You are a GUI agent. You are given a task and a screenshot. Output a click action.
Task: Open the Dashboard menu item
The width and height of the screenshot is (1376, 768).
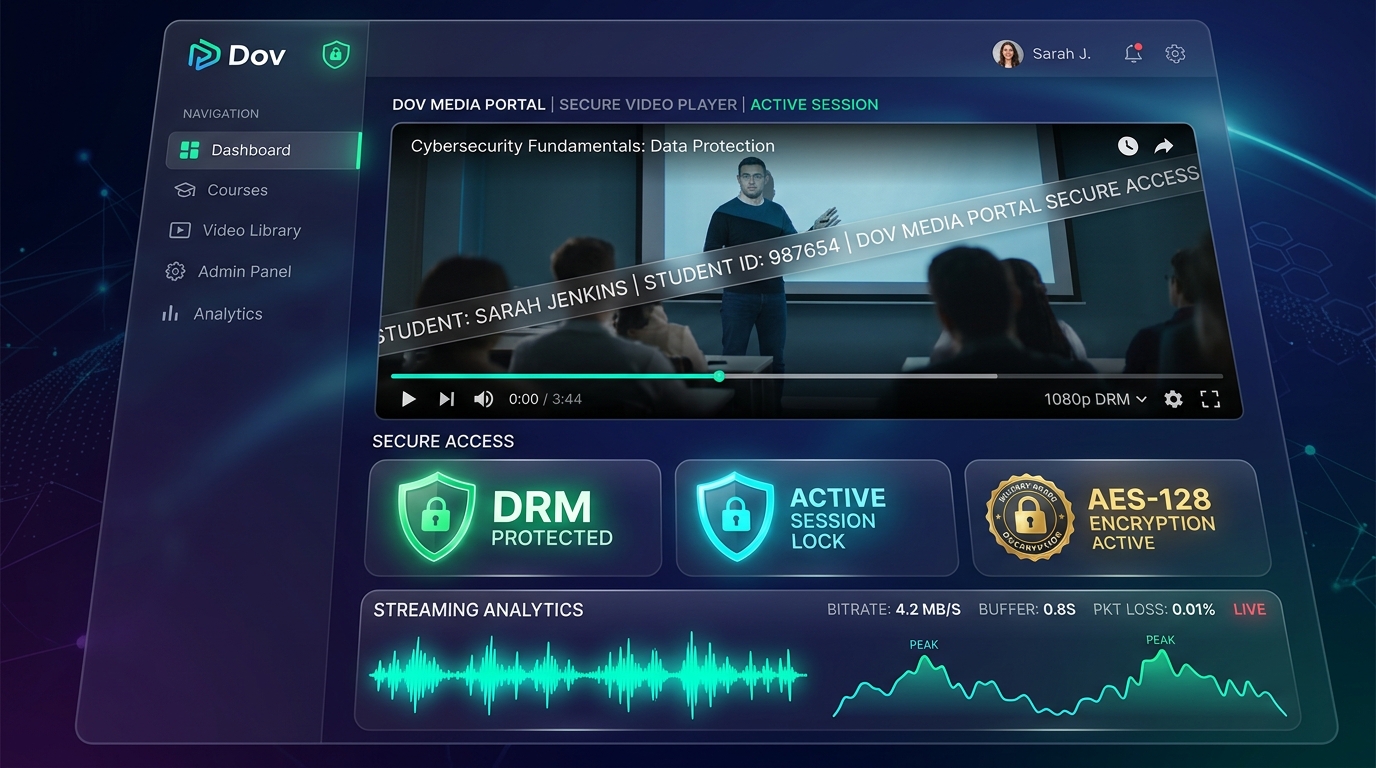(x=264, y=150)
